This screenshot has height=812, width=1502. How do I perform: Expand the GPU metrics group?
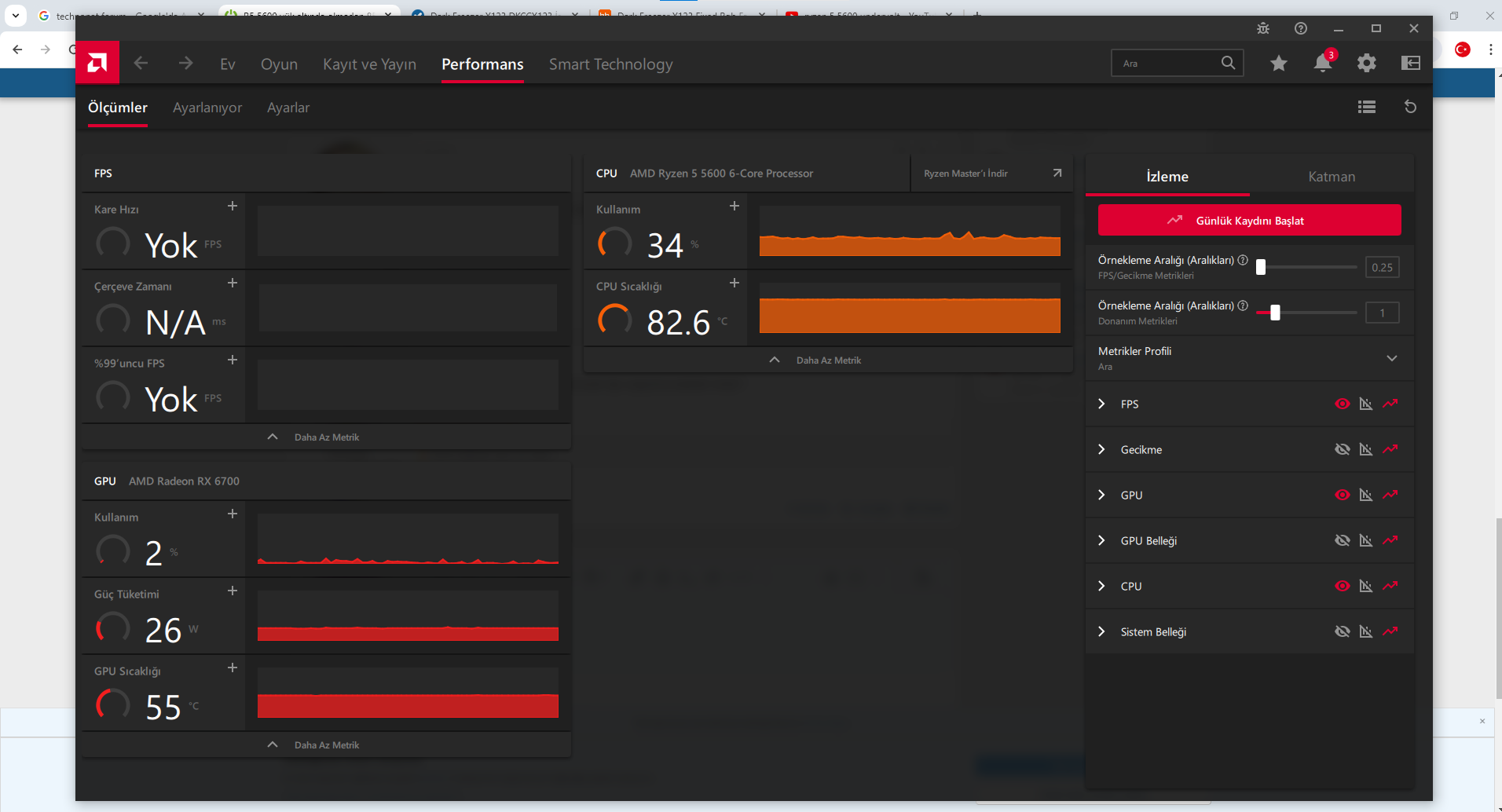coord(1101,495)
